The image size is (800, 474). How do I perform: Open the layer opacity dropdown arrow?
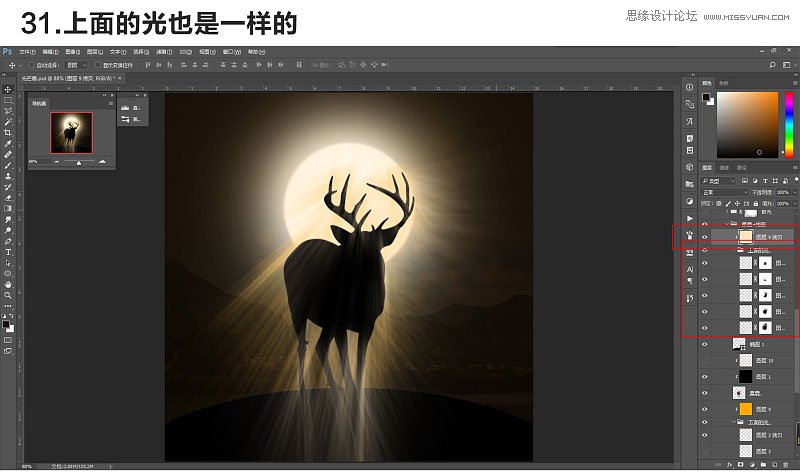pyautogui.click(x=795, y=192)
